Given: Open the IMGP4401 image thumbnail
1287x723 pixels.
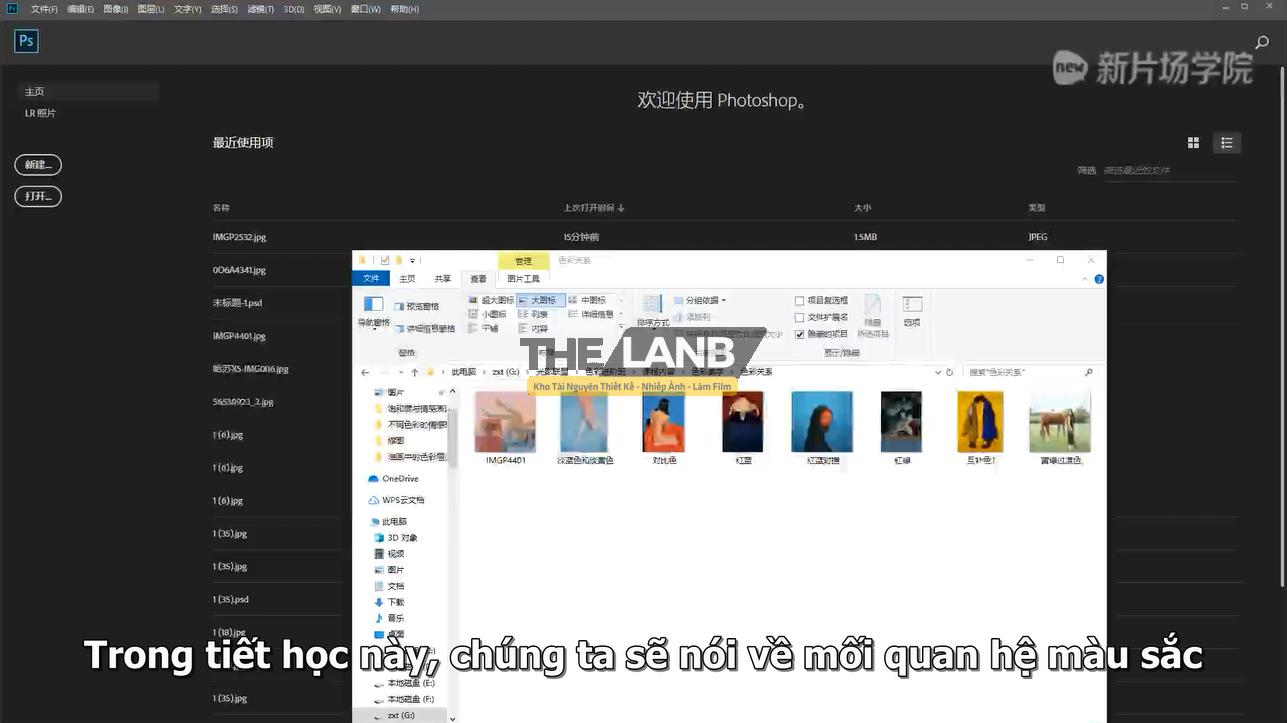Looking at the screenshot, I should pos(504,420).
